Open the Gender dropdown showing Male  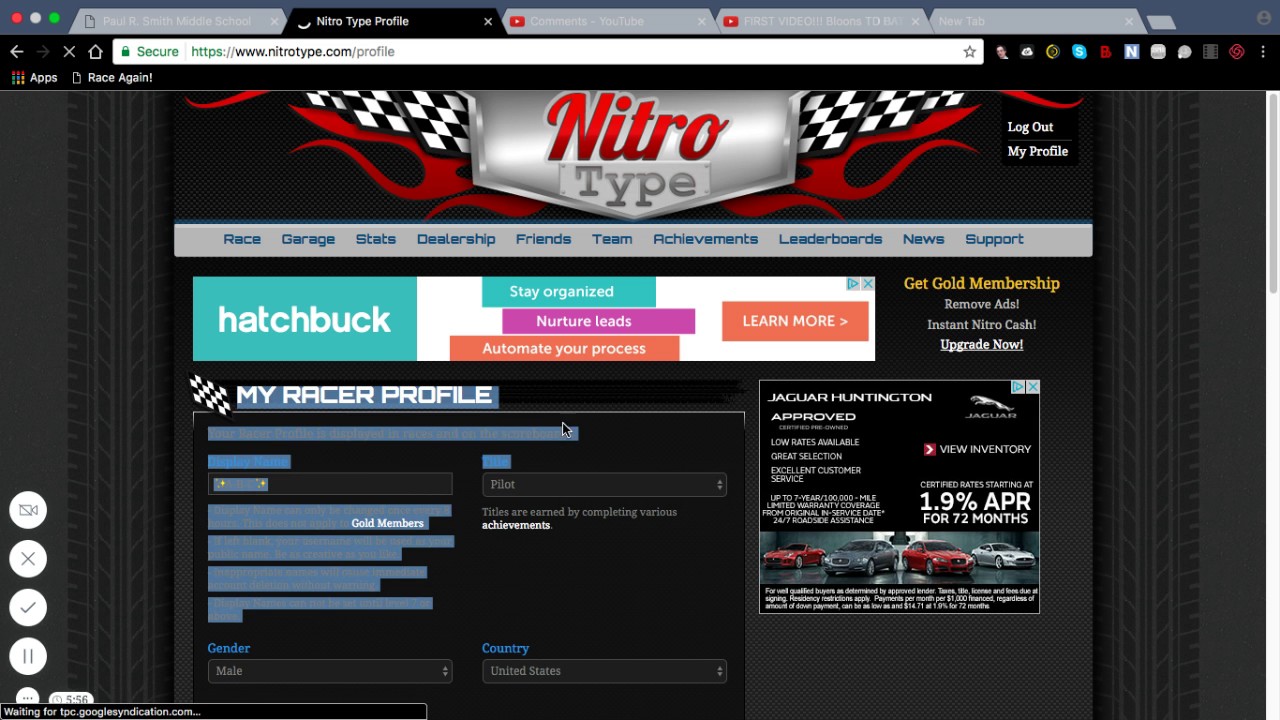click(x=330, y=671)
